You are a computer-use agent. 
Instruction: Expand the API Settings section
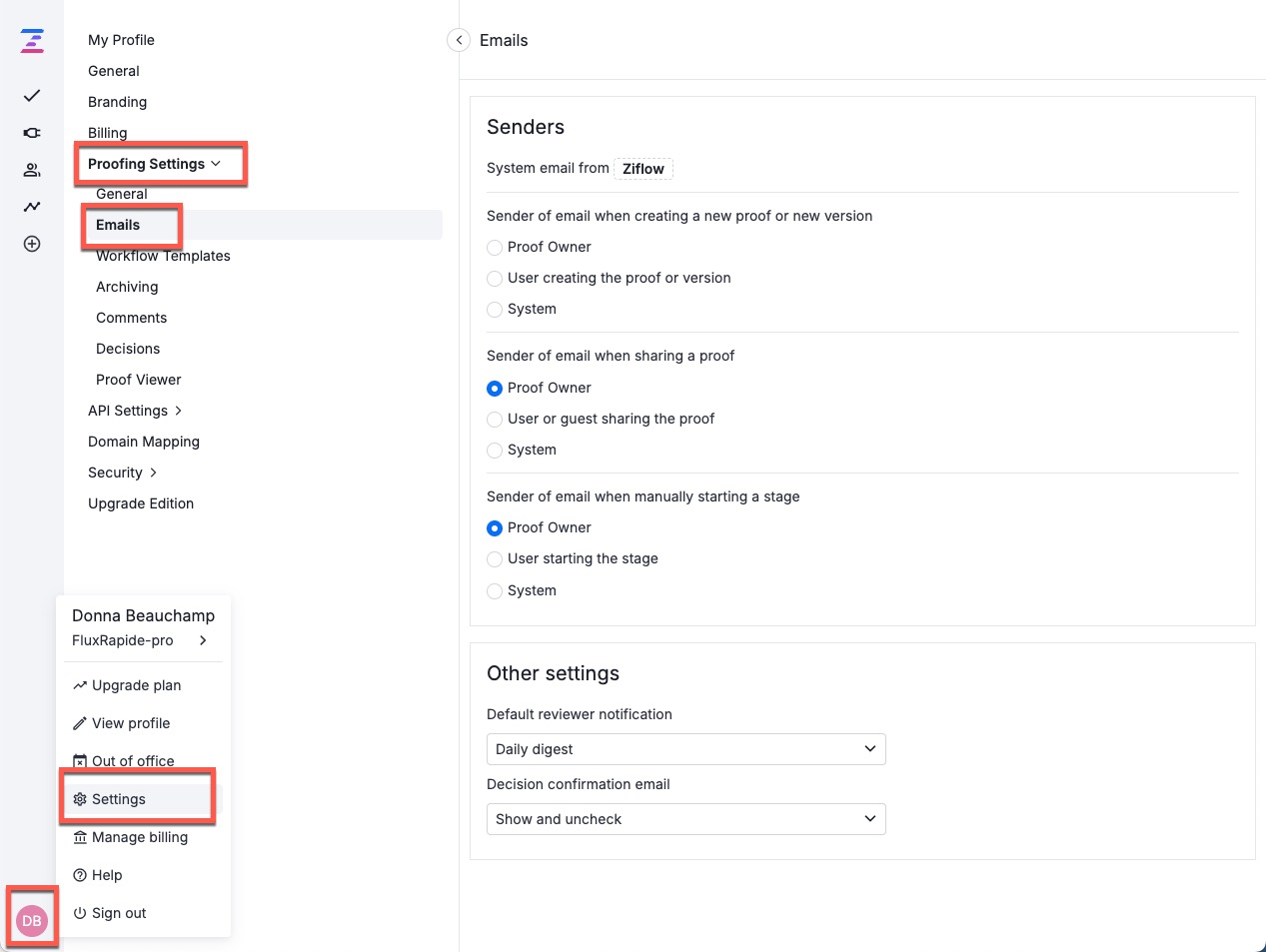point(135,411)
